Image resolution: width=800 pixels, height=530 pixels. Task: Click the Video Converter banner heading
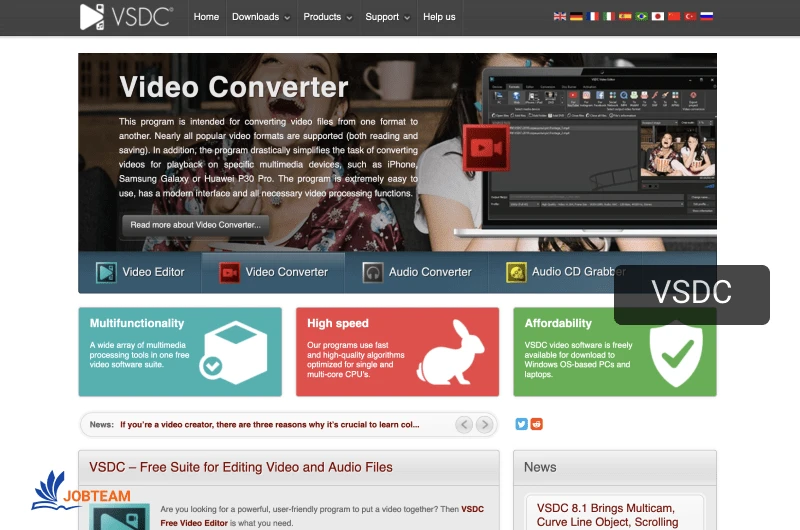click(234, 87)
